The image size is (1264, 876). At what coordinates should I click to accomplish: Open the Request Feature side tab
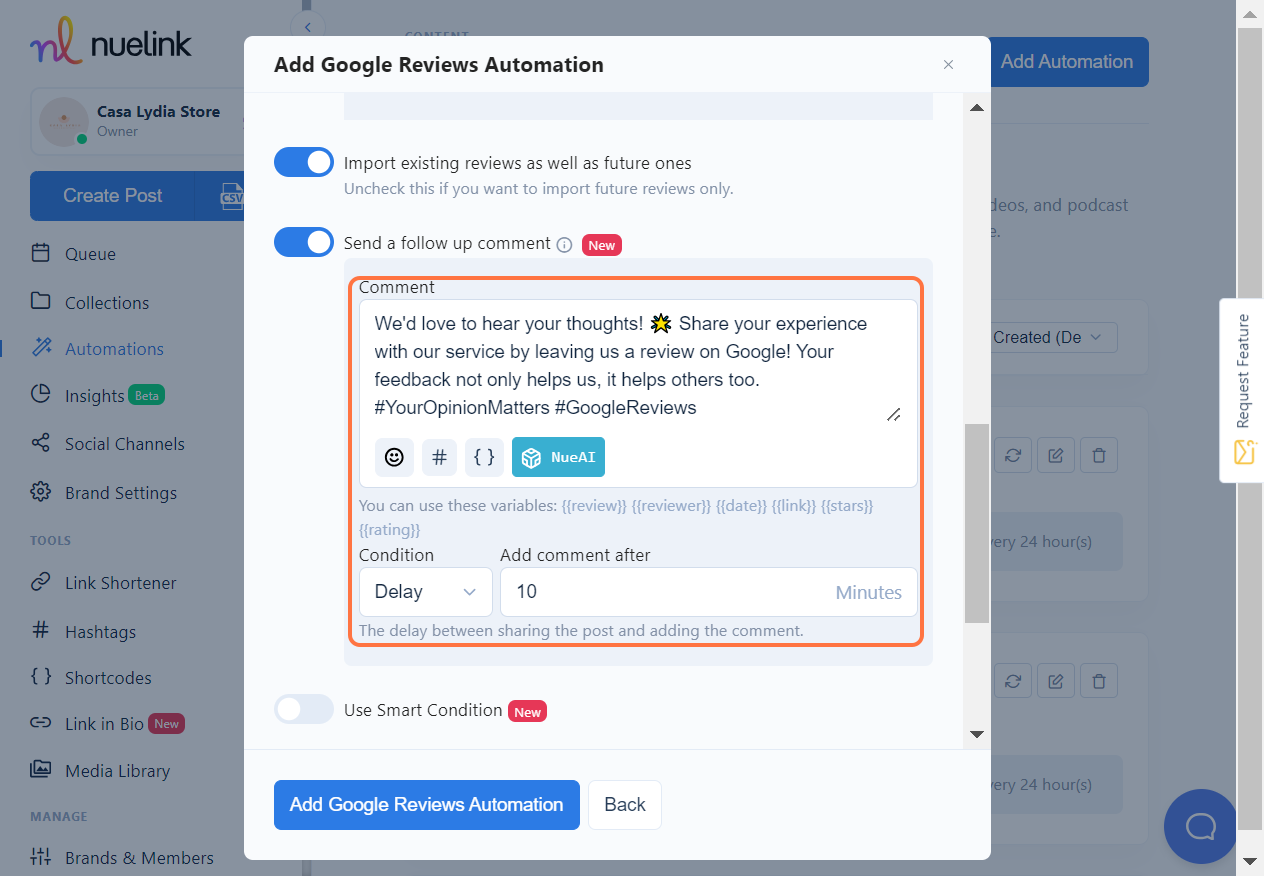pos(1242,390)
